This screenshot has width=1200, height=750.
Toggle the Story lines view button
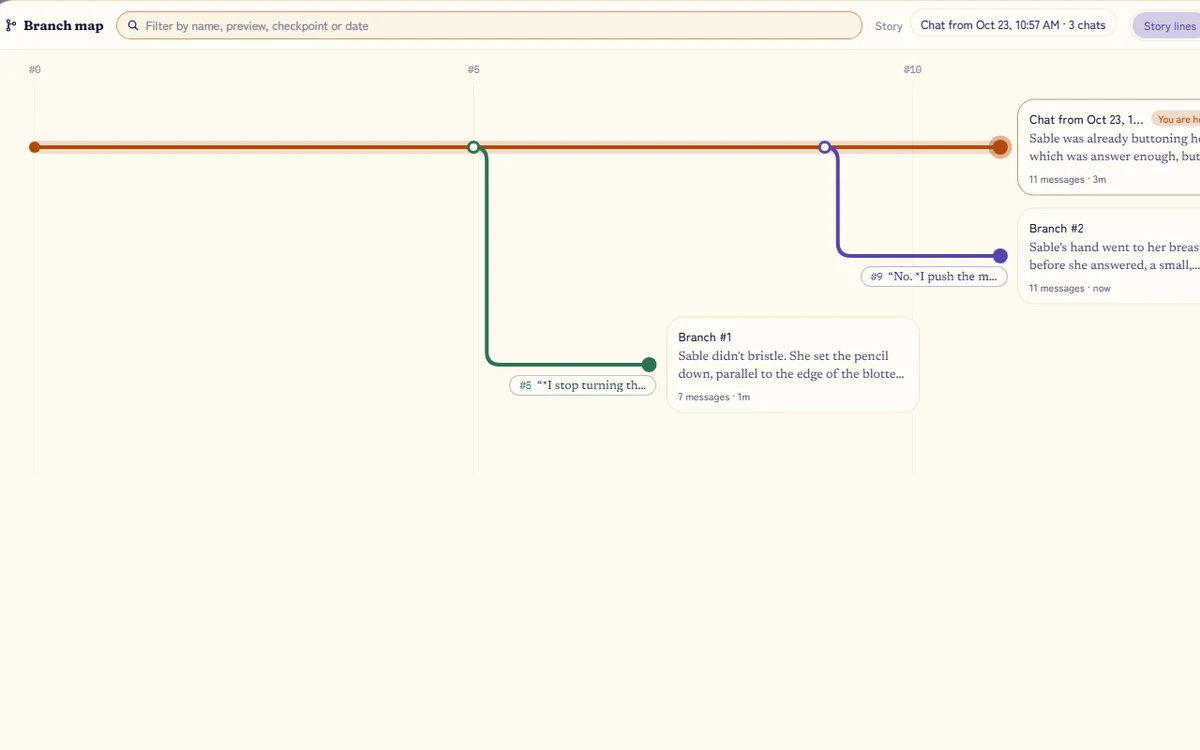click(1168, 26)
